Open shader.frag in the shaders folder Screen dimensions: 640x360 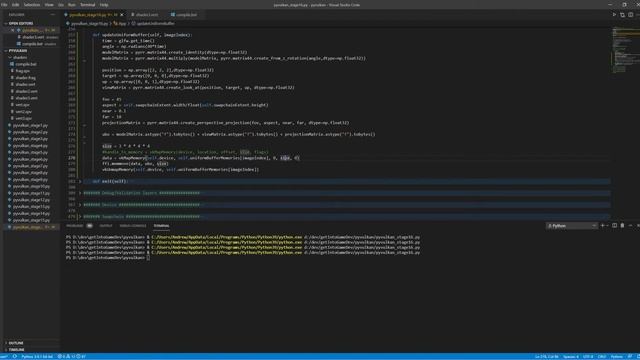25,78
